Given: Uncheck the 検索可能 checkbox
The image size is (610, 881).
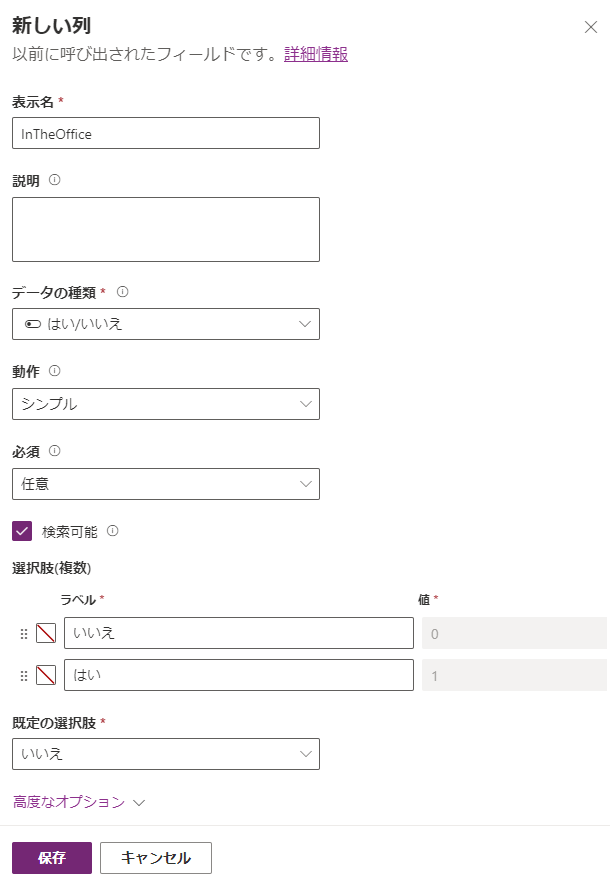Looking at the screenshot, I should tap(22, 531).
